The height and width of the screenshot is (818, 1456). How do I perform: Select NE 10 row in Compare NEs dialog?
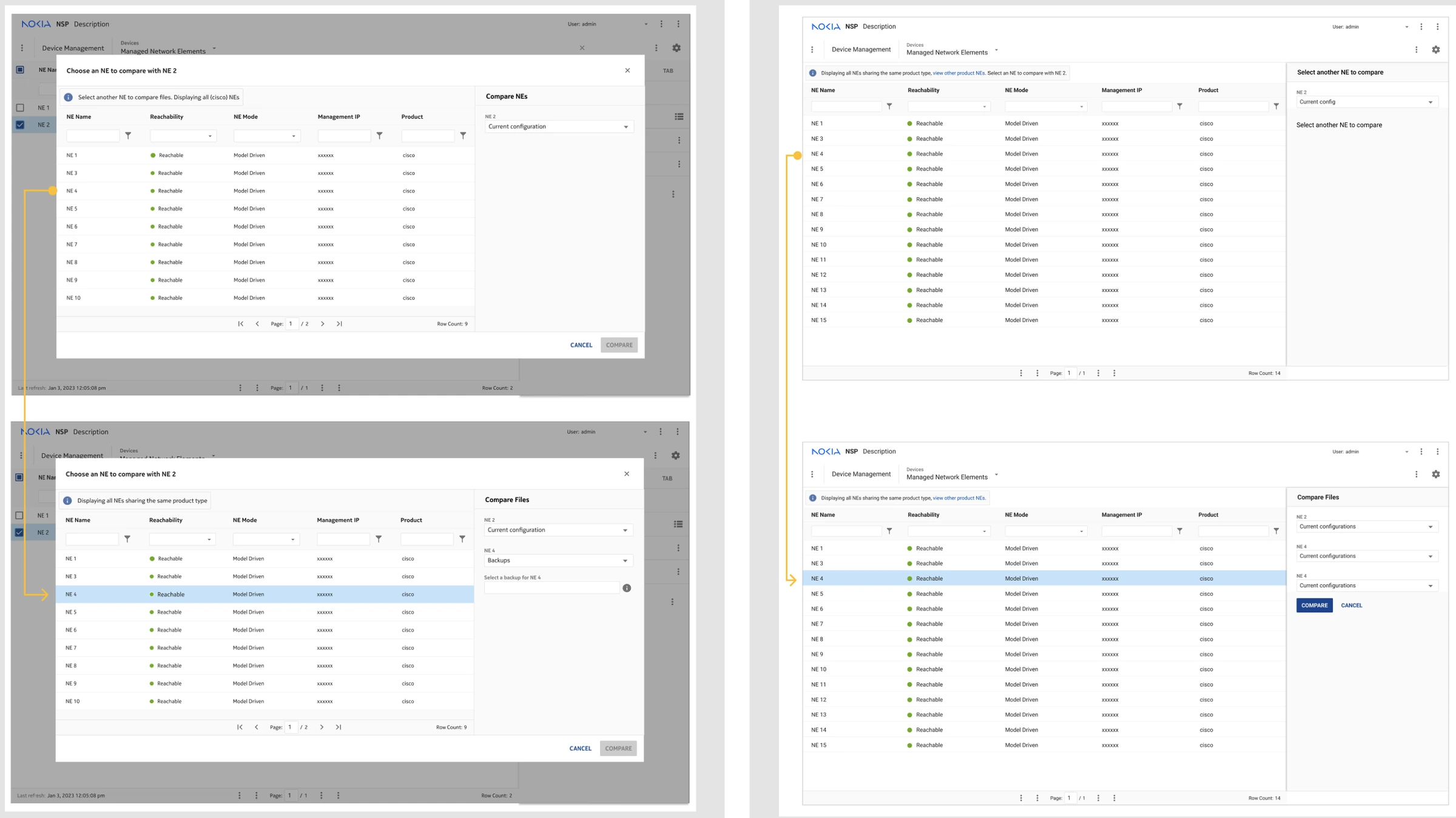(265, 298)
